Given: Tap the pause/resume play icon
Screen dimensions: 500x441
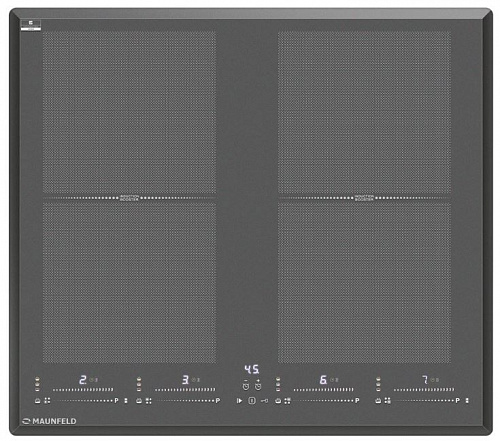Looking at the screenshot, I should [239, 400].
